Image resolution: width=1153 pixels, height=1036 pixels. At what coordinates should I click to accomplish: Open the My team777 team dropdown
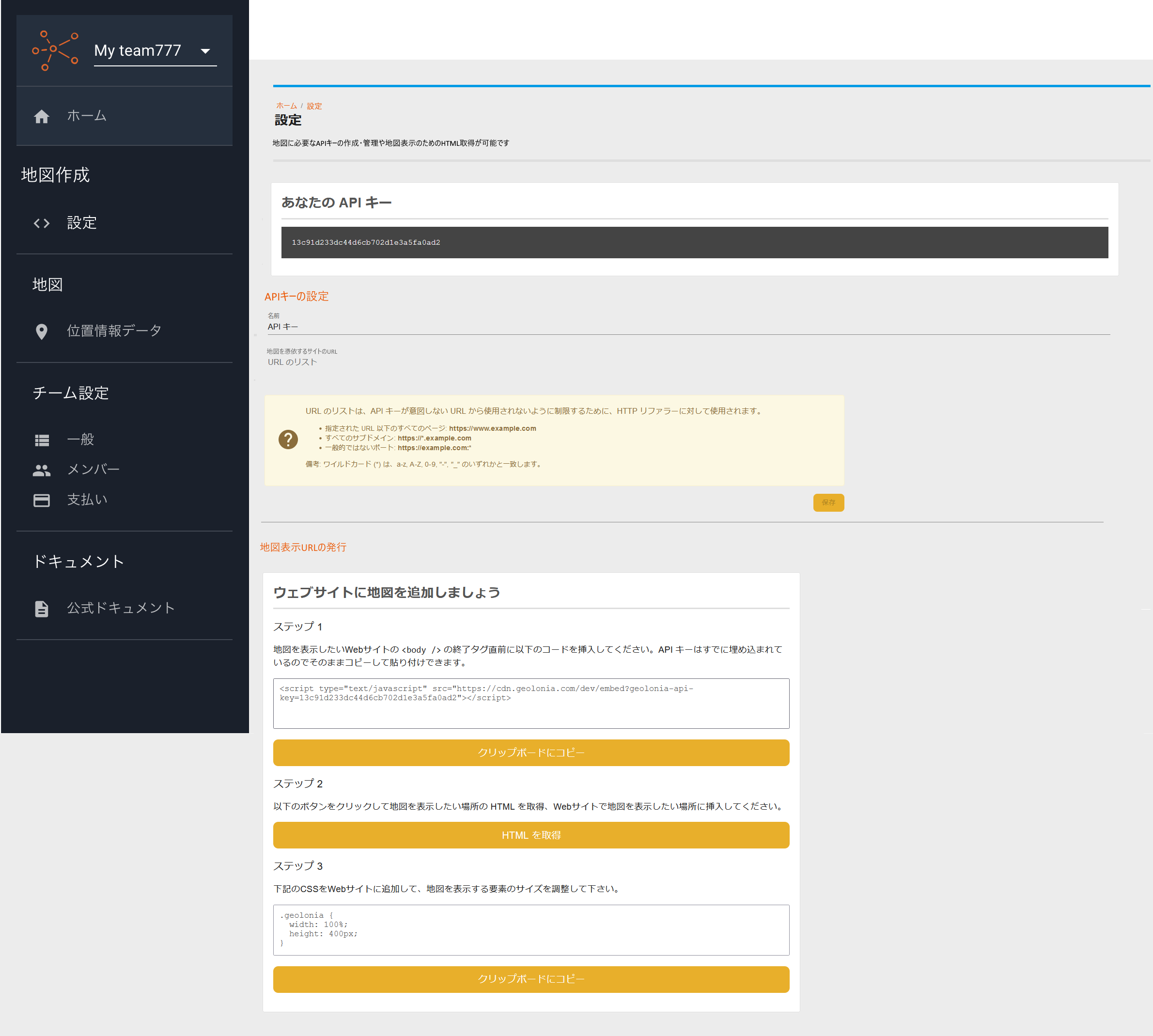click(x=137, y=50)
